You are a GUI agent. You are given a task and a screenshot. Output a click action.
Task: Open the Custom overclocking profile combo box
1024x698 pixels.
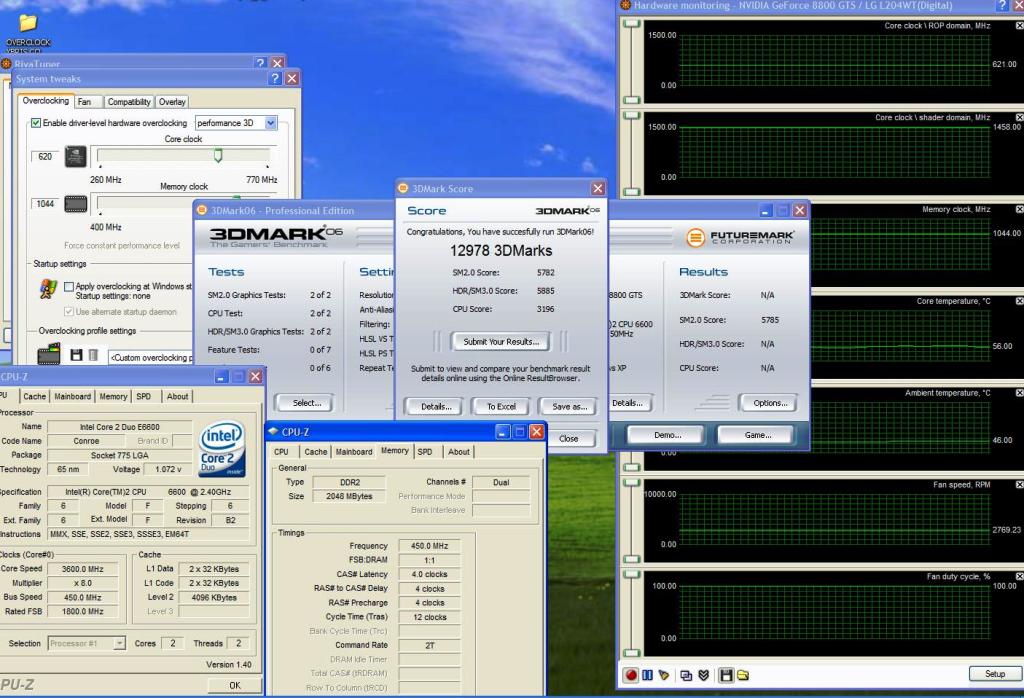[x=151, y=358]
